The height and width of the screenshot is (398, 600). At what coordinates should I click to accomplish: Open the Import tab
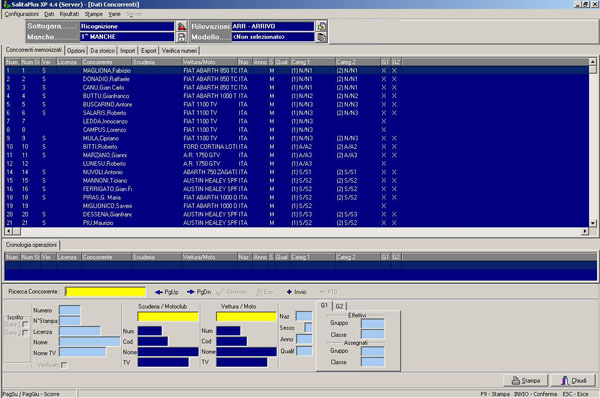click(x=127, y=51)
